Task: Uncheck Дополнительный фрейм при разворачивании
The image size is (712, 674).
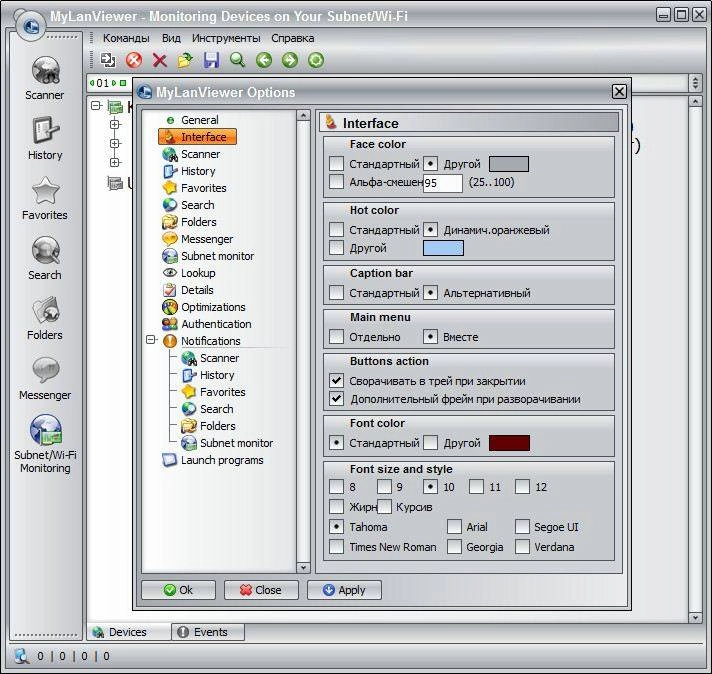Action: (x=336, y=398)
